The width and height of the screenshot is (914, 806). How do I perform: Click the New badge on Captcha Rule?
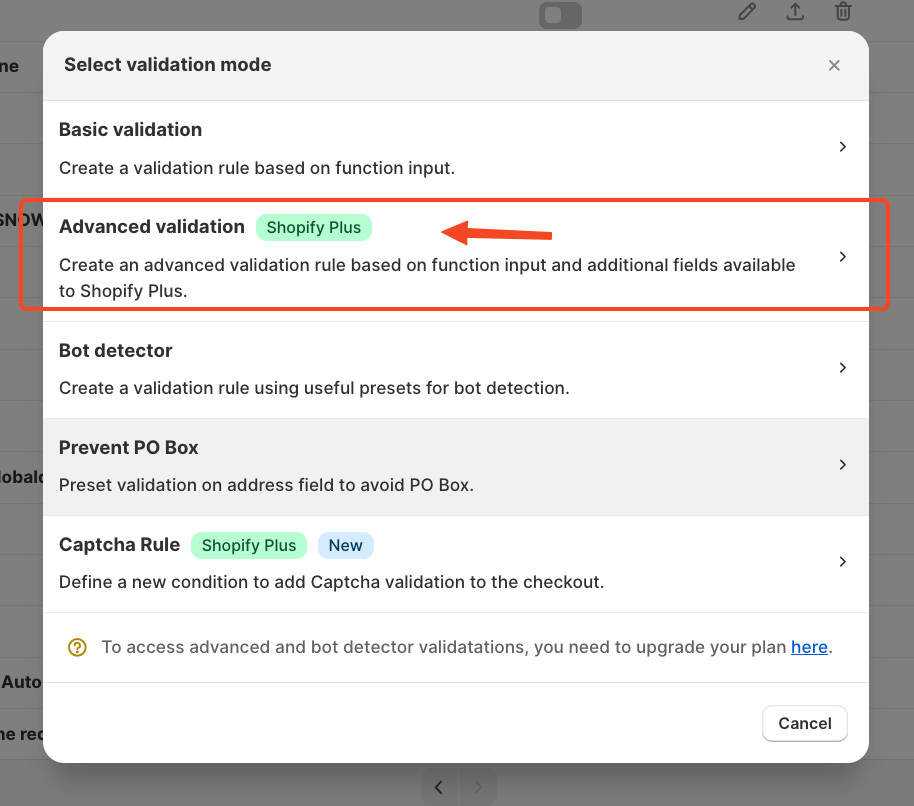[x=346, y=545]
